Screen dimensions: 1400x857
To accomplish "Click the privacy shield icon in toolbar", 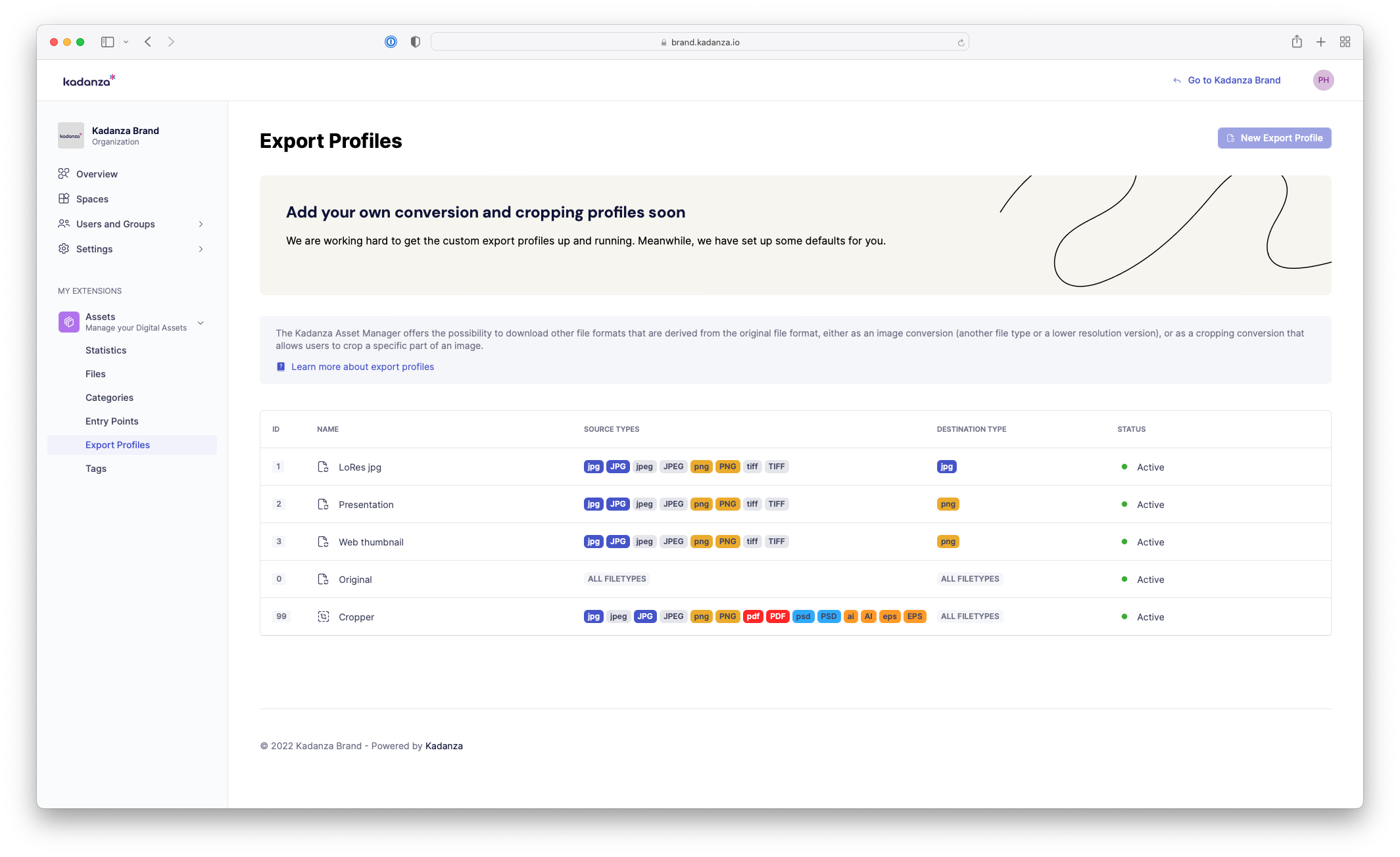I will pos(415,42).
